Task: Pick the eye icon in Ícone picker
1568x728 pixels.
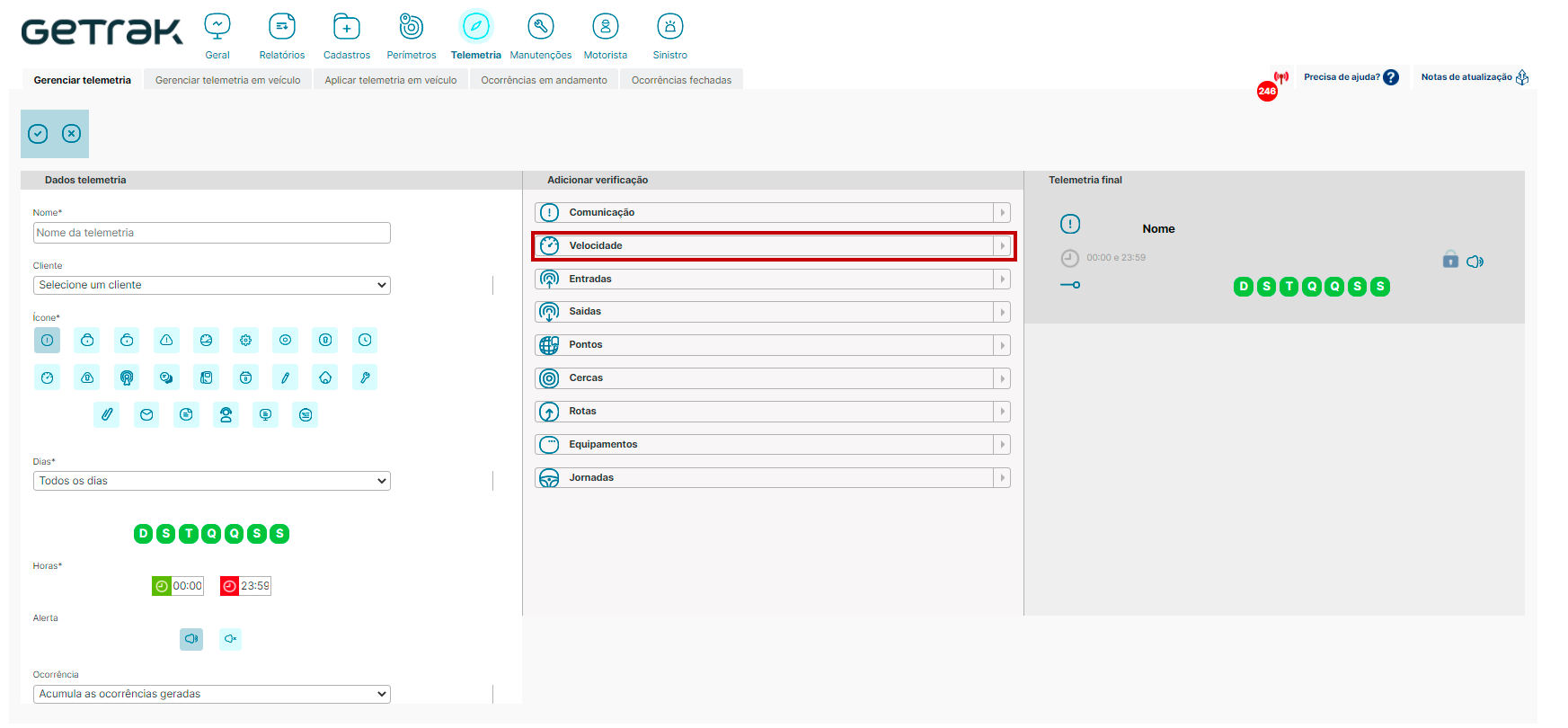Action: click(x=285, y=340)
